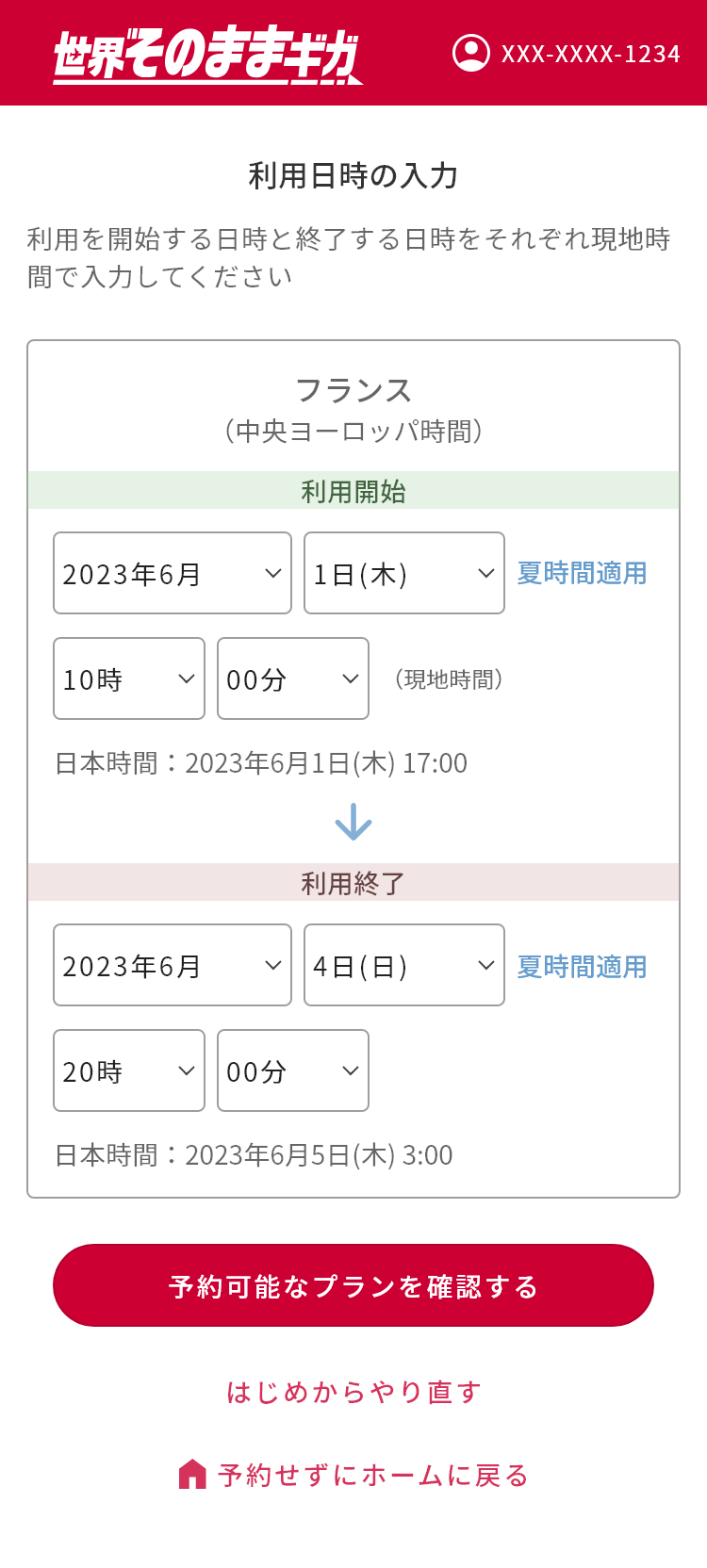Click the home icon beside ホームに戻る

192,1474
